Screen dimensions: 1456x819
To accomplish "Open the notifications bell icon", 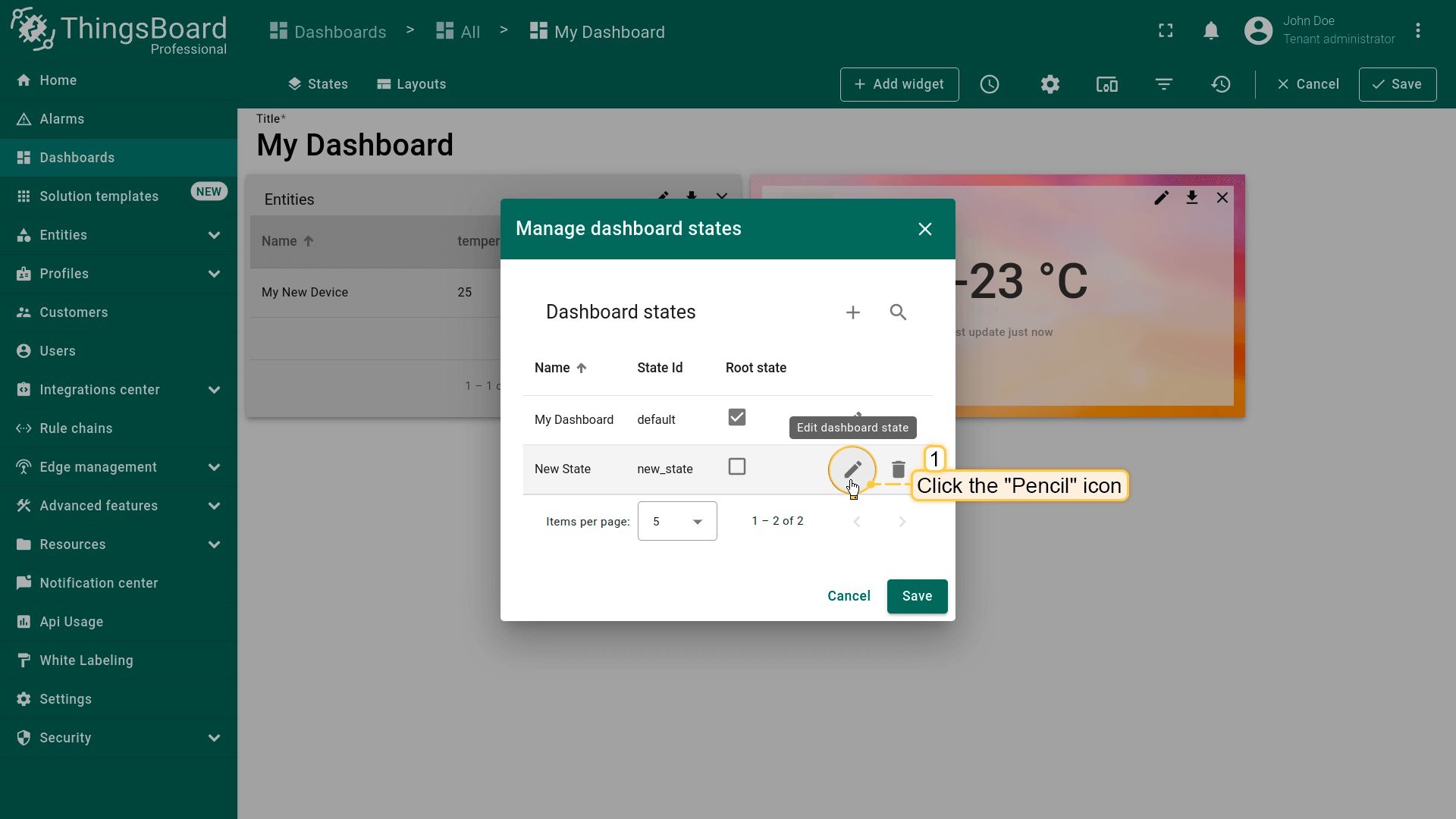I will pos(1211,31).
